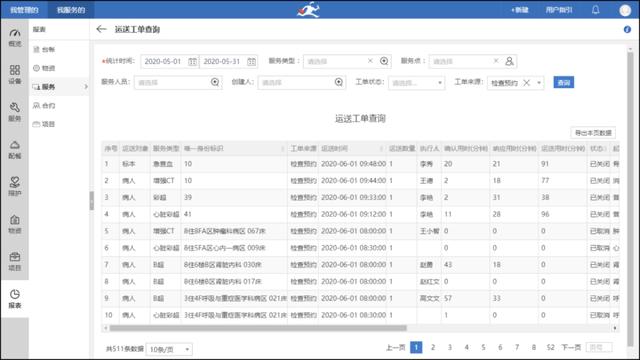Open 设备 in the left sidebar
Screen dimensions: 640x360
(15, 74)
